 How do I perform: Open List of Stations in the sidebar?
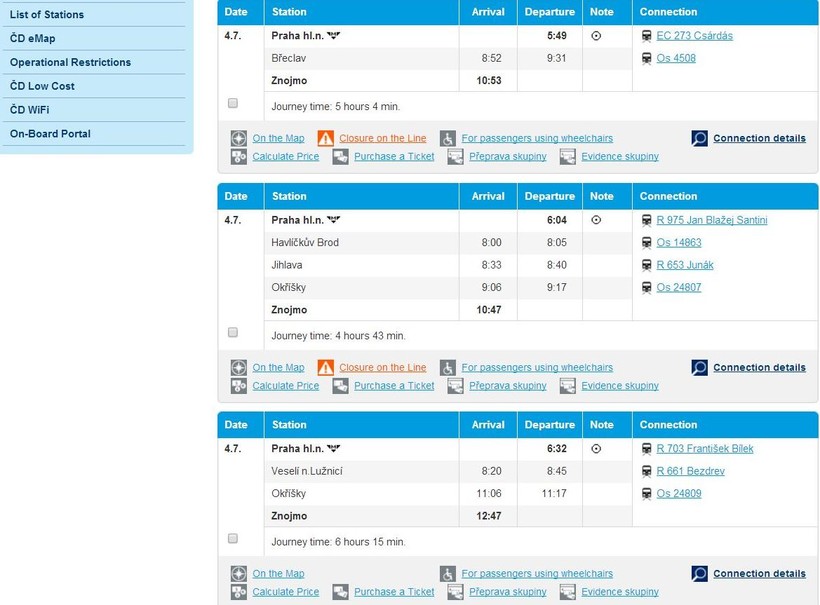(47, 15)
